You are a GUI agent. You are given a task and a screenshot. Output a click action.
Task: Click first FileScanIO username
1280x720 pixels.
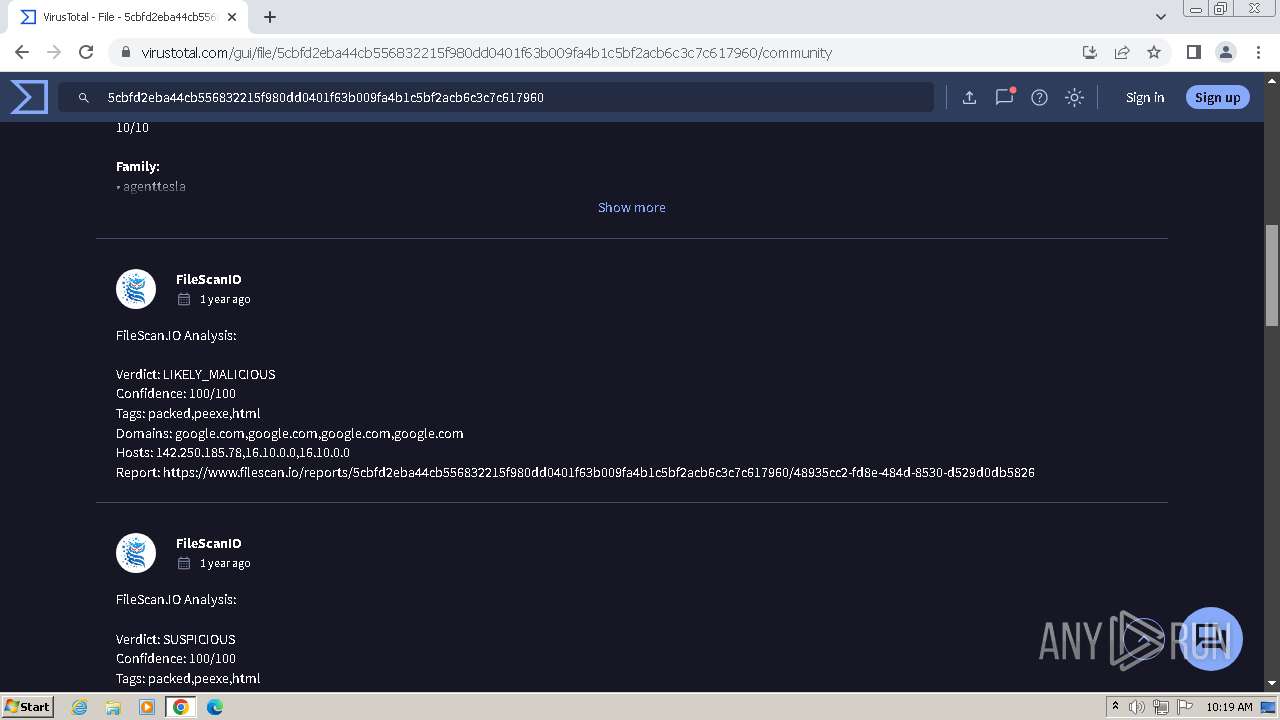(208, 279)
